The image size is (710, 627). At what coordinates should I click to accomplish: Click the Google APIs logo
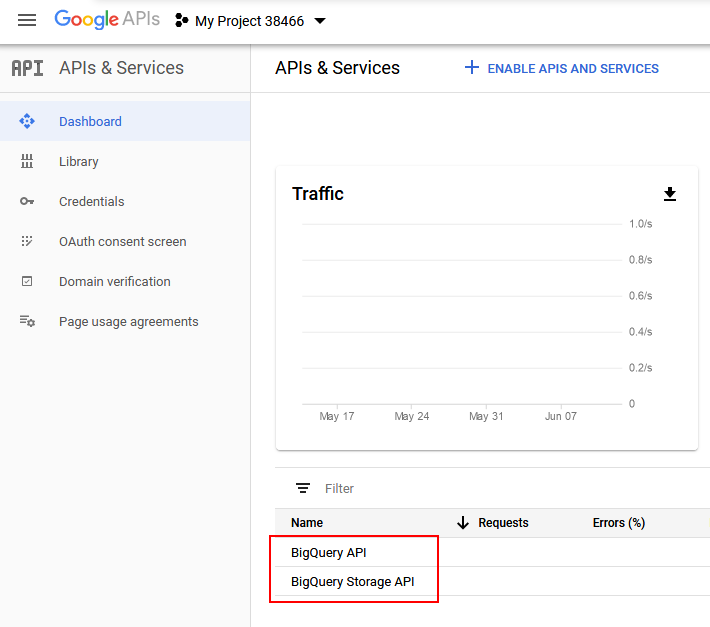(107, 20)
